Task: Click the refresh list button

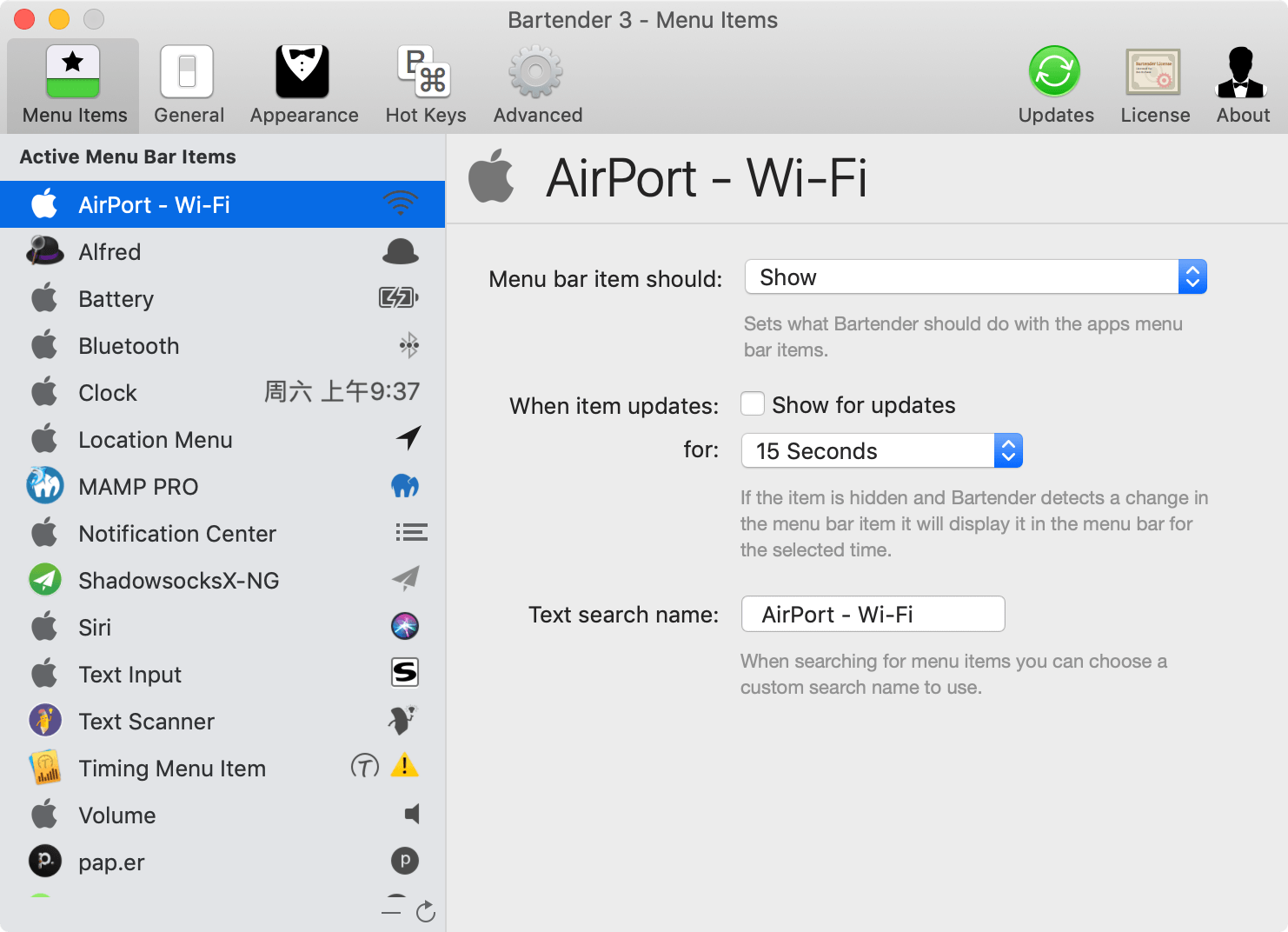Action: tap(426, 911)
